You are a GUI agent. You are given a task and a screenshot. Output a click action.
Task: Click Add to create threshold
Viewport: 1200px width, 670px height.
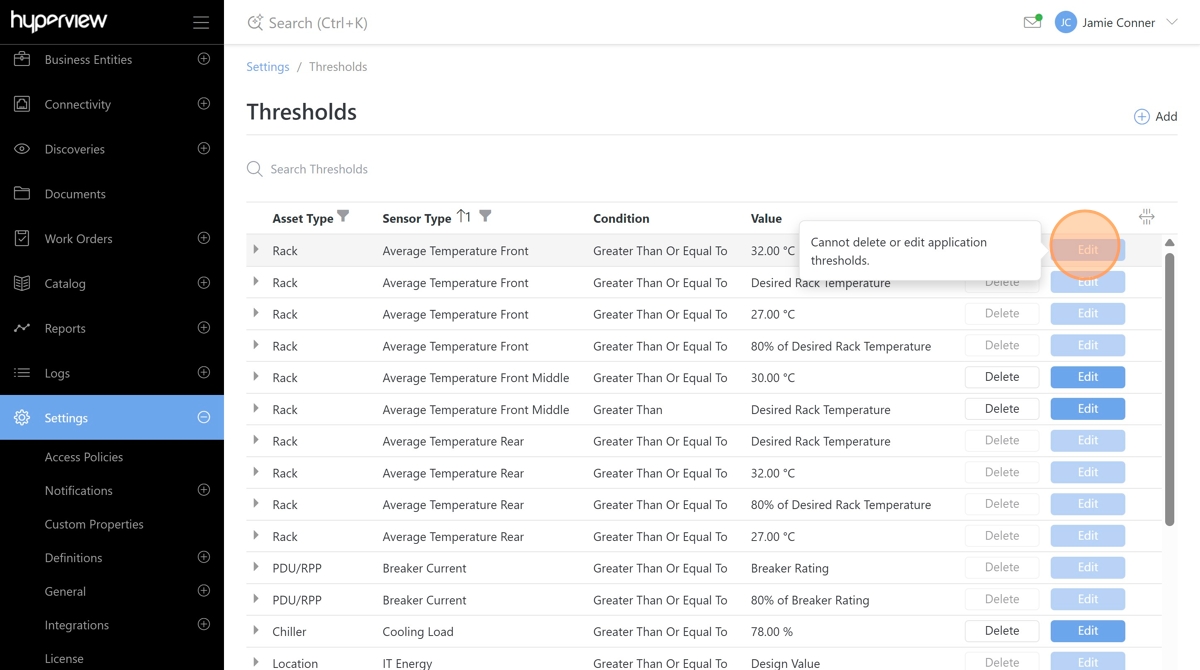click(x=1155, y=117)
